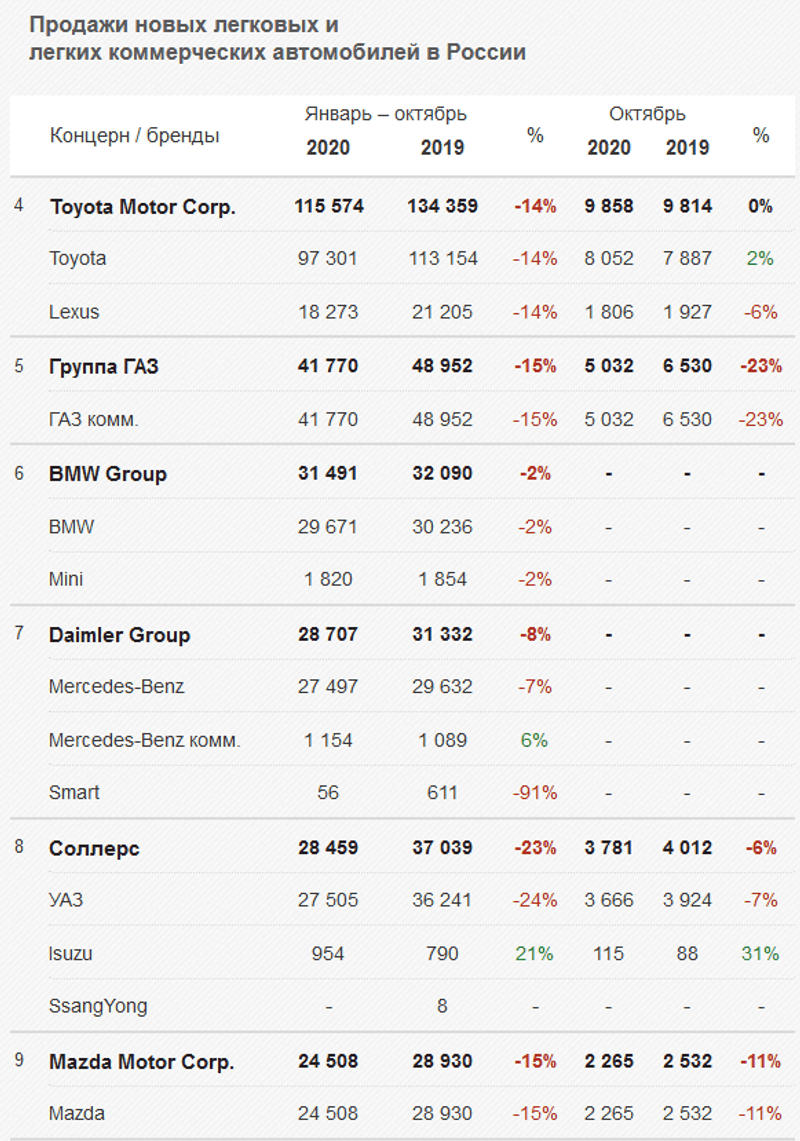Click the Smart -91% change value
Image resolution: width=800 pixels, height=1141 pixels.
tap(535, 793)
